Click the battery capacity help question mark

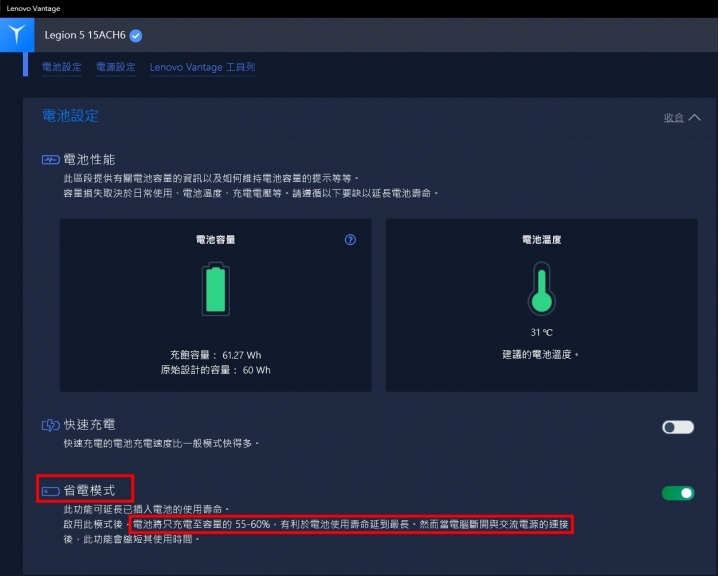coord(350,240)
